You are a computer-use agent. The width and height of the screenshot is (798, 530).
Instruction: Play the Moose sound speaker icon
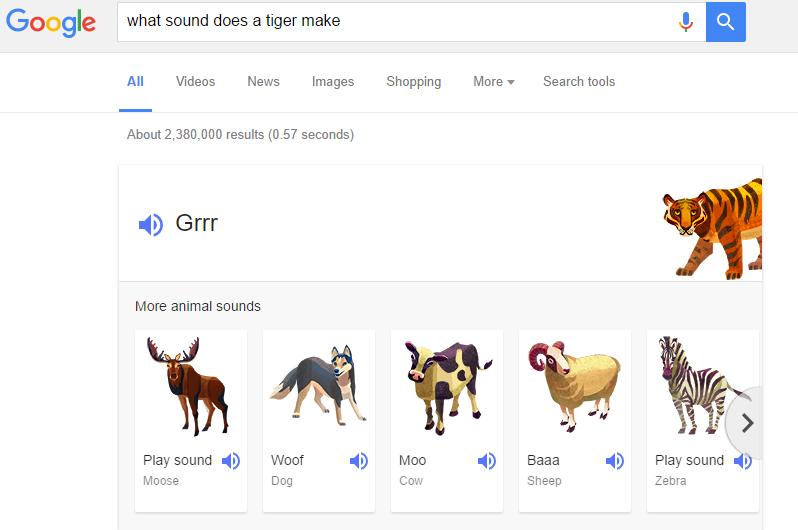[231, 461]
